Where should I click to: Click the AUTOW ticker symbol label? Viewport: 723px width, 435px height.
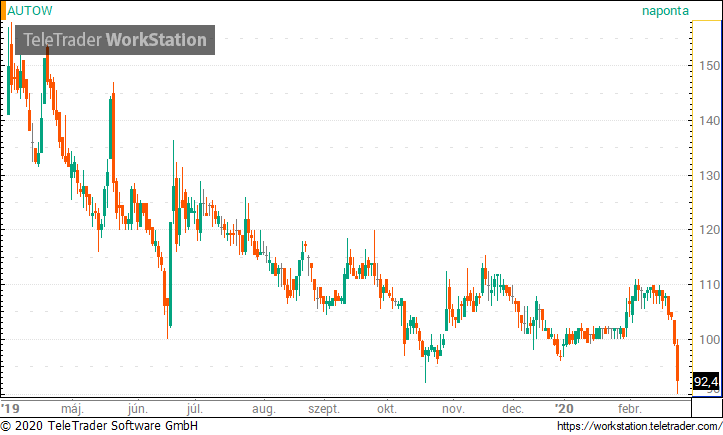(30, 11)
